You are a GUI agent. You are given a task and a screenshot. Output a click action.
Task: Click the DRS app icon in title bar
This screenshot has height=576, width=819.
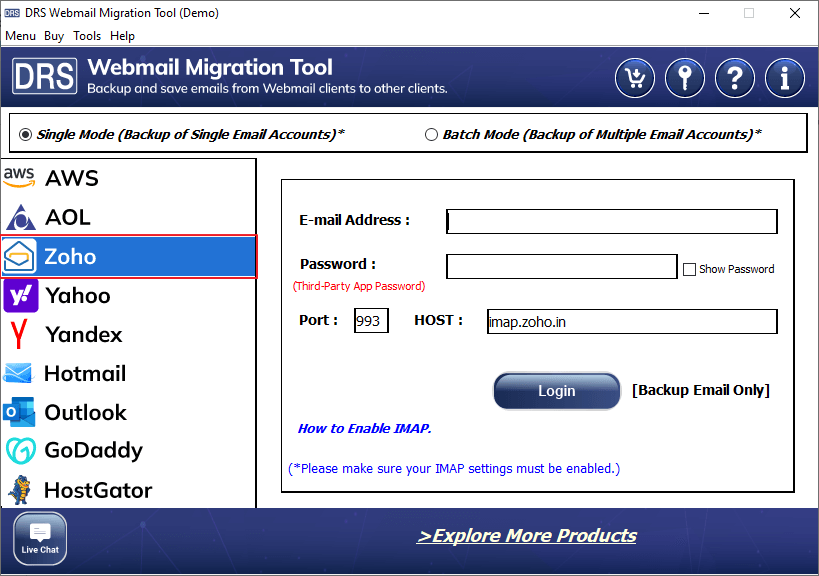[x=12, y=13]
